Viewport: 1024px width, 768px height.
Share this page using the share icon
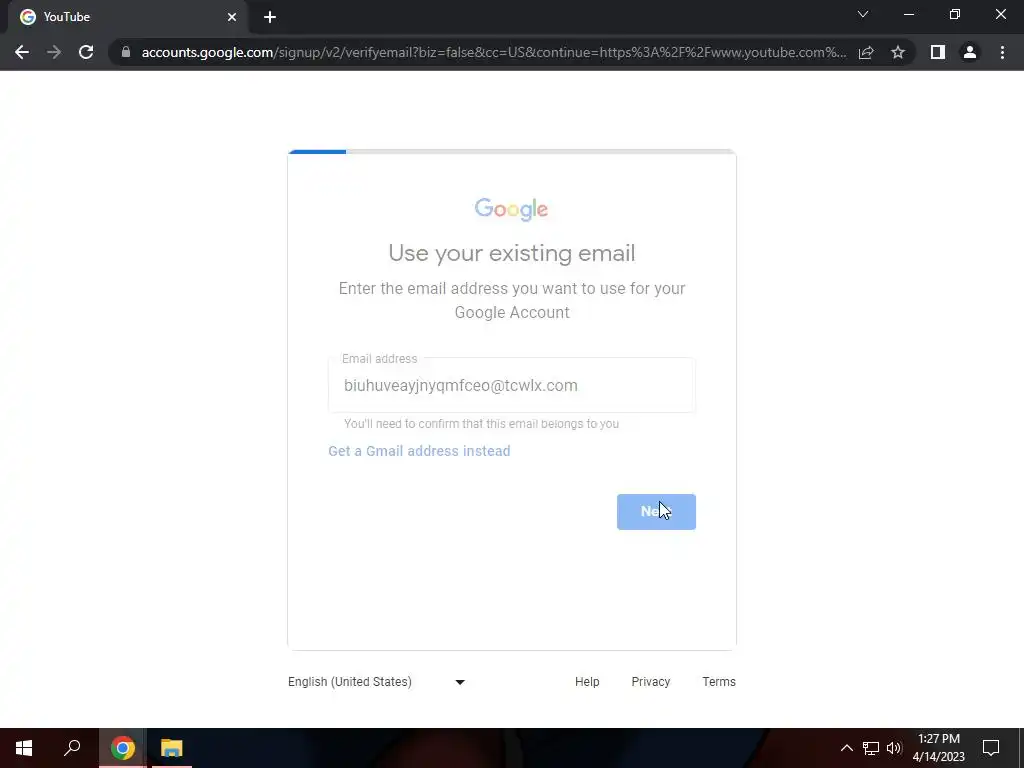(x=866, y=52)
